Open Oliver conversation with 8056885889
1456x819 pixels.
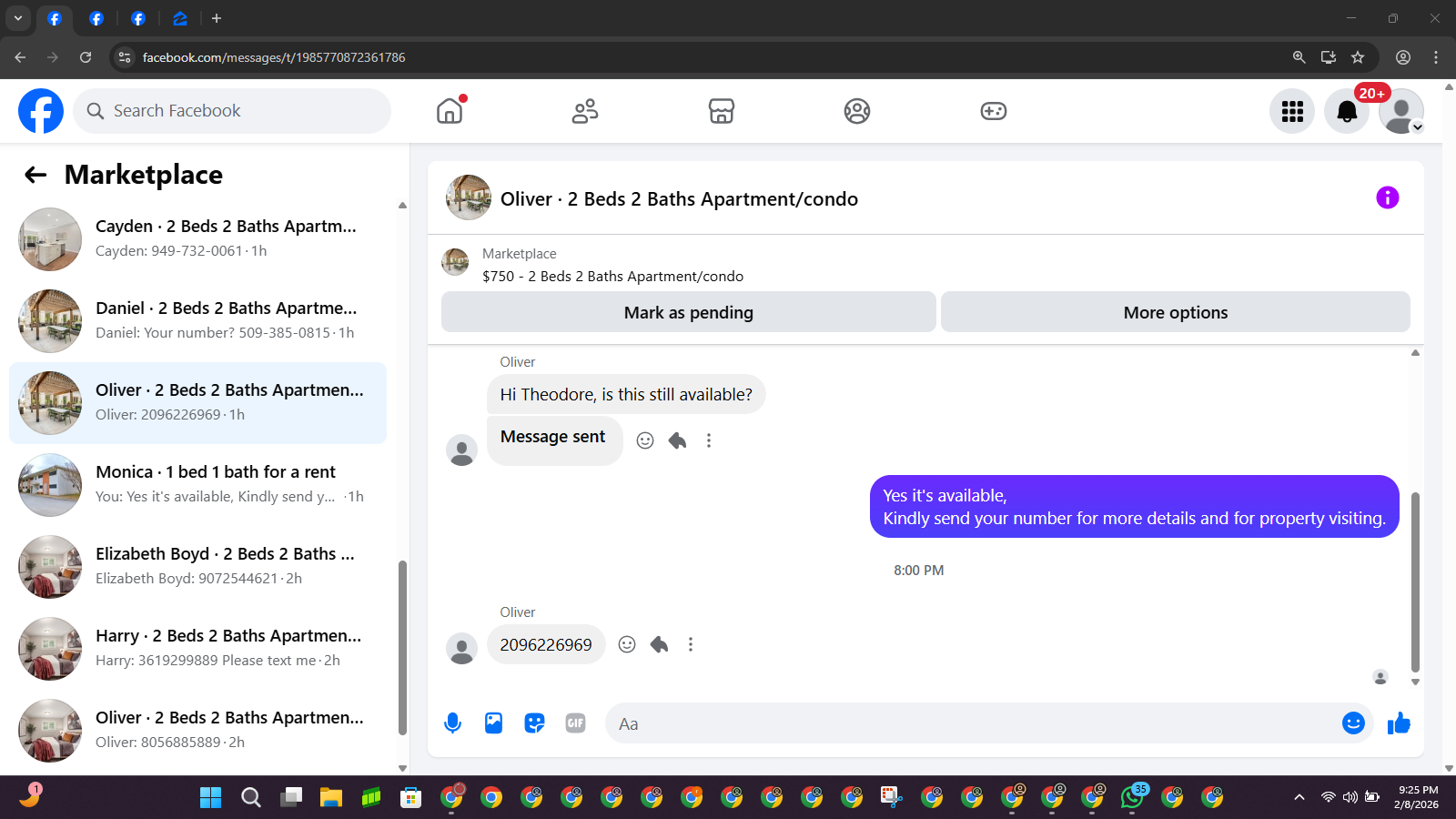[x=197, y=731]
